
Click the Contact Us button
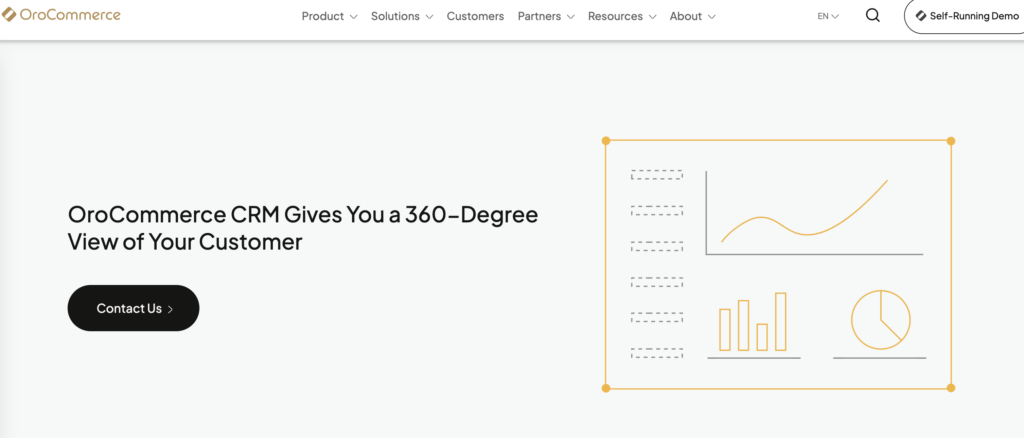tap(133, 308)
